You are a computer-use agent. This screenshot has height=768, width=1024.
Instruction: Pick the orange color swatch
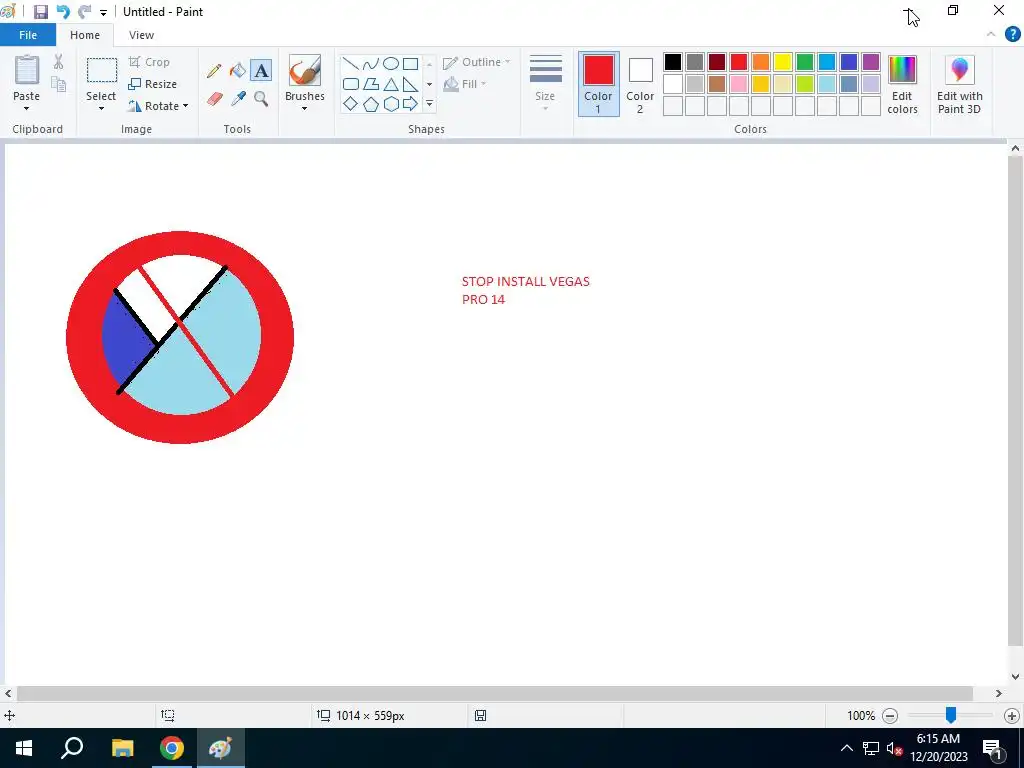pos(761,62)
